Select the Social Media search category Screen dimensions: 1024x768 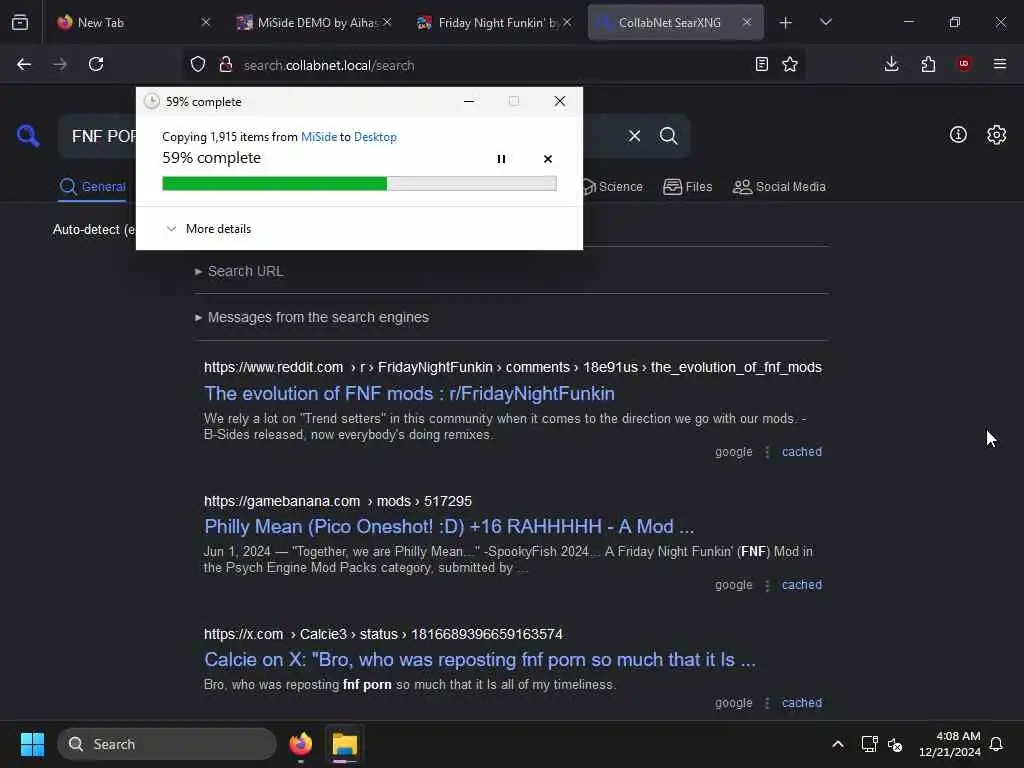pyautogui.click(x=779, y=187)
